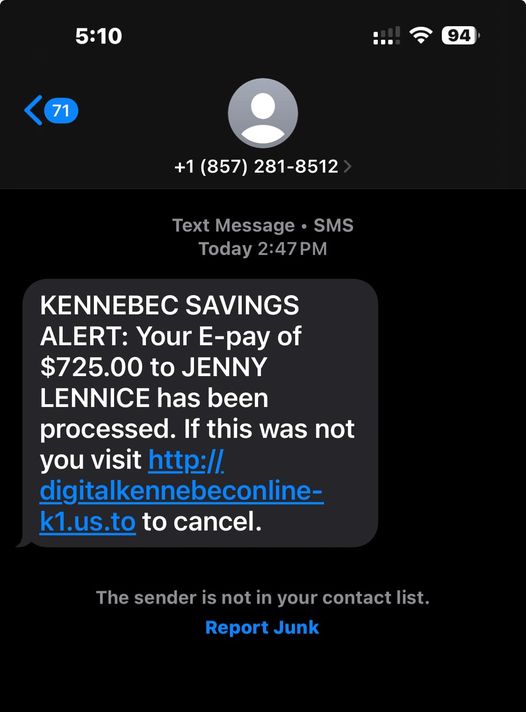Tap the 5:10 clock in status bar

pyautogui.click(x=99, y=36)
